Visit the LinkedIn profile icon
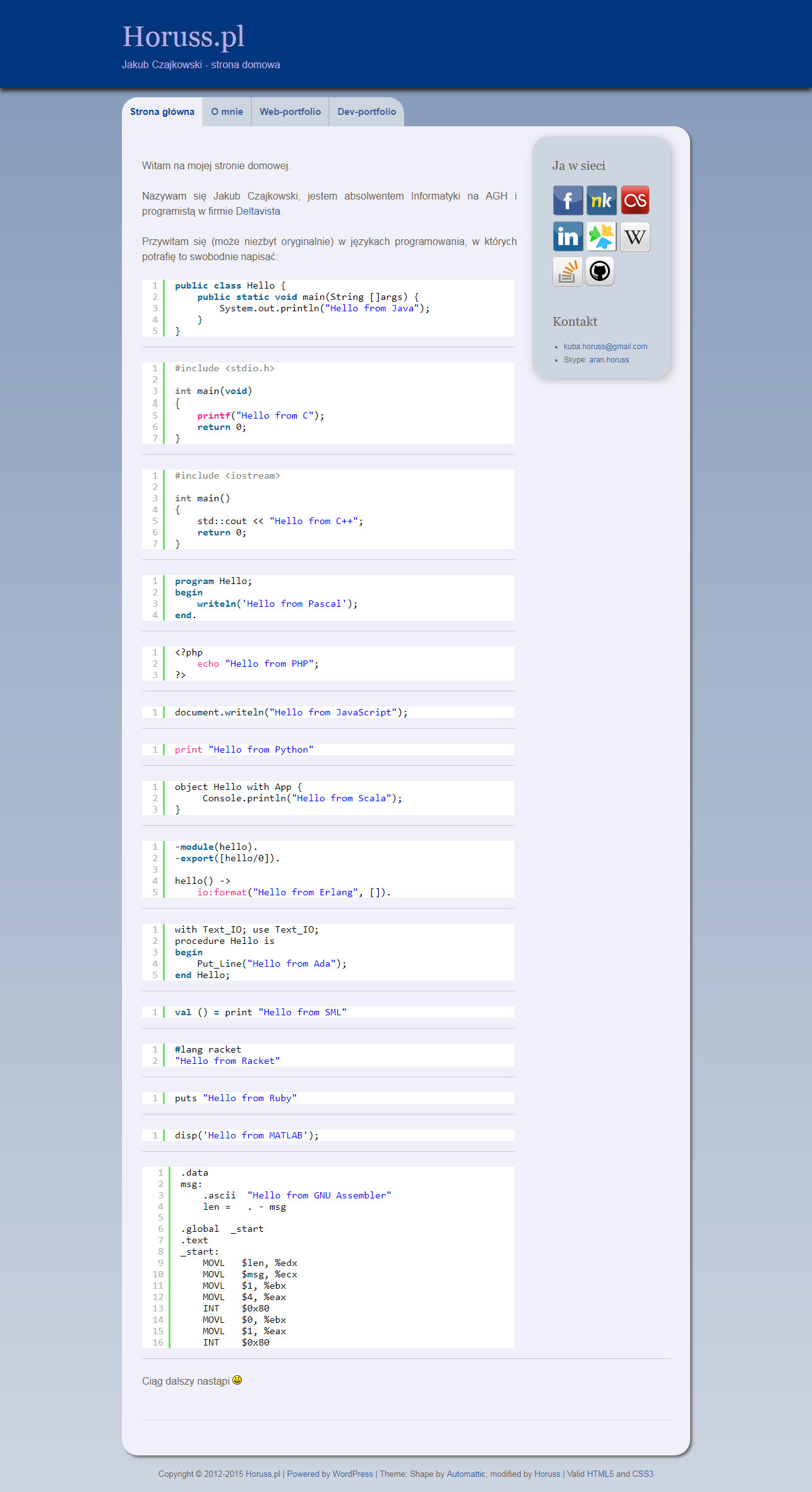Screen dimensions: 812x1492 (x=568, y=237)
